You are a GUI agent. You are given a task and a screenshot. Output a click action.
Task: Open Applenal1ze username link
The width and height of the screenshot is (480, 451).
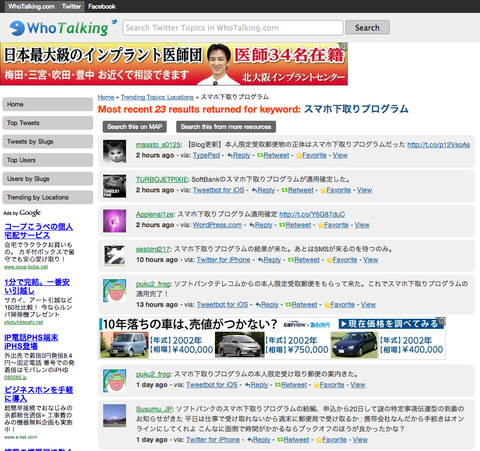click(154, 214)
